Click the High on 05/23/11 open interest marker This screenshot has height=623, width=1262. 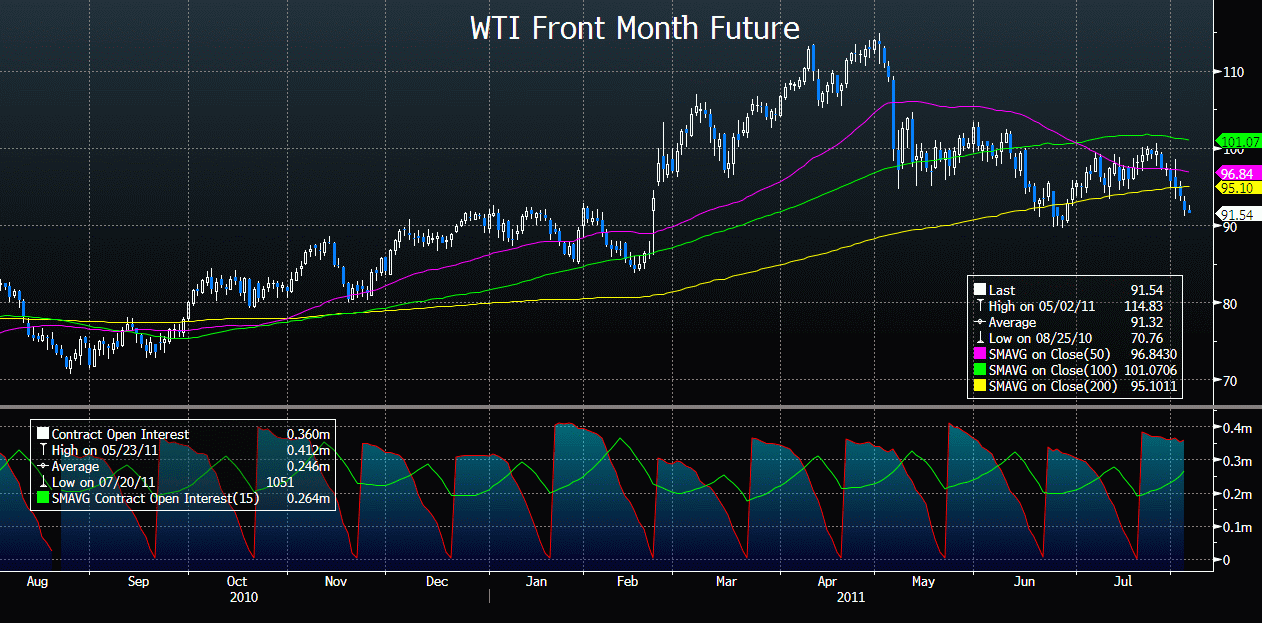click(43, 451)
